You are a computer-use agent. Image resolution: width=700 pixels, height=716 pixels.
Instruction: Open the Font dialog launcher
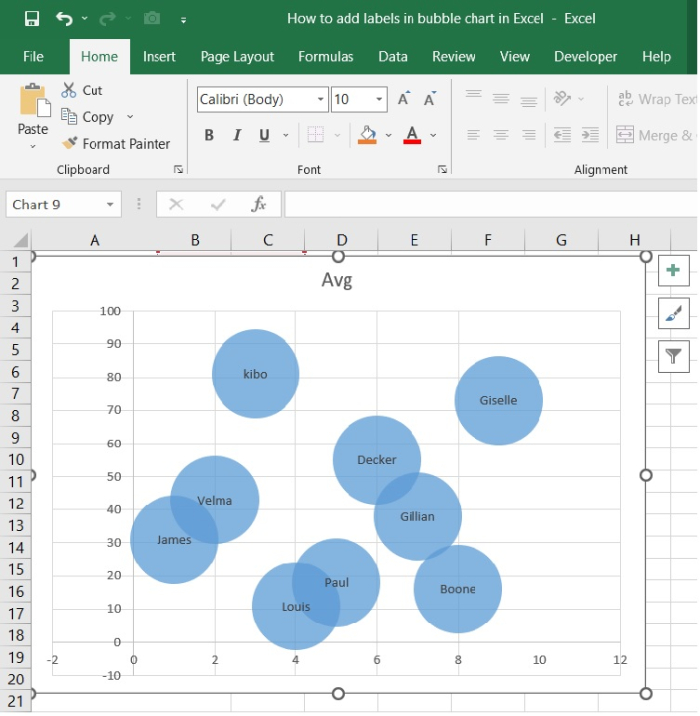tap(442, 170)
